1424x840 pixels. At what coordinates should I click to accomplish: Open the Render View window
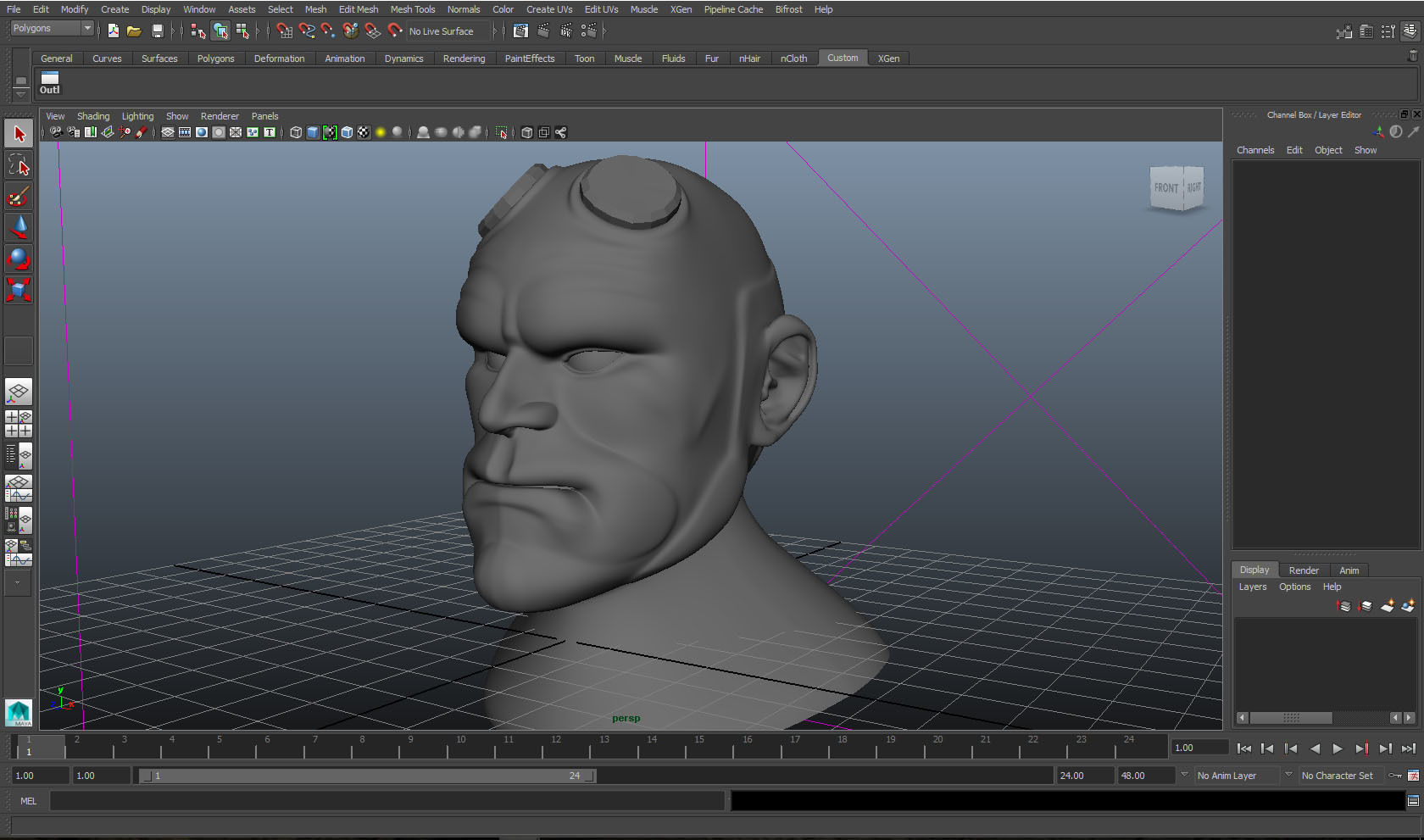pyautogui.click(x=520, y=31)
